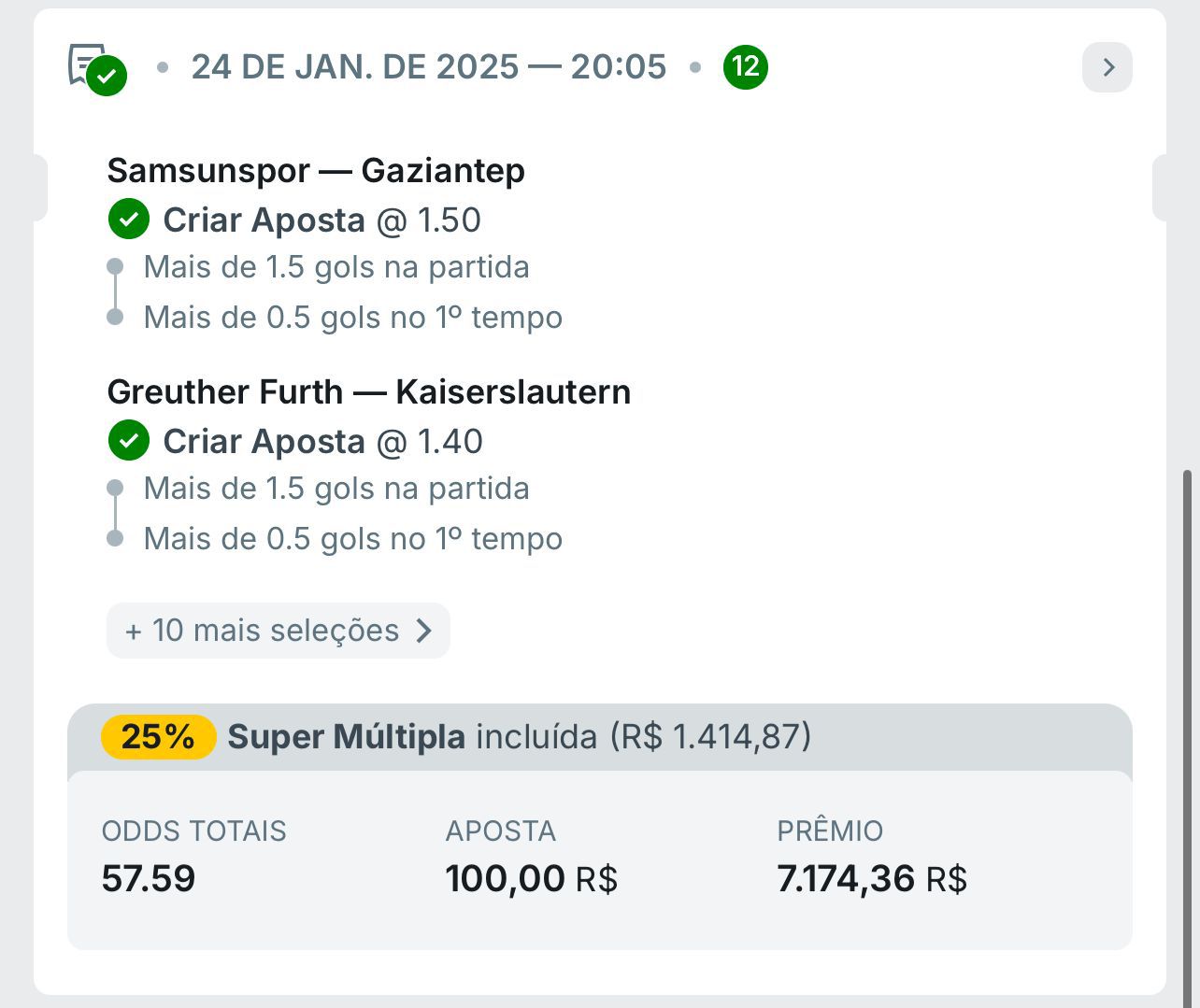The image size is (1200, 1008).
Task: Expand the '+ 10 mais seleções' list
Action: click(x=279, y=631)
